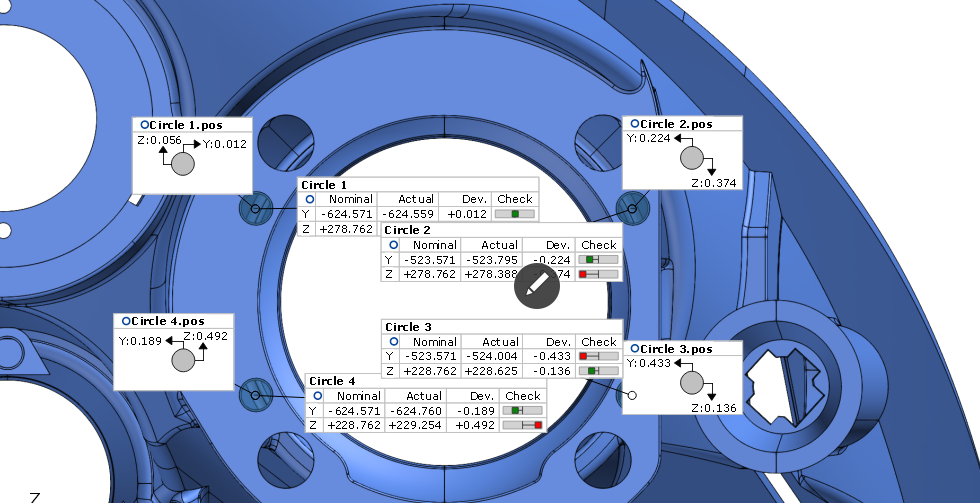The width and height of the screenshot is (980, 503).
Task: Click the Circle 4 measured point on the model
Action: tap(255, 395)
